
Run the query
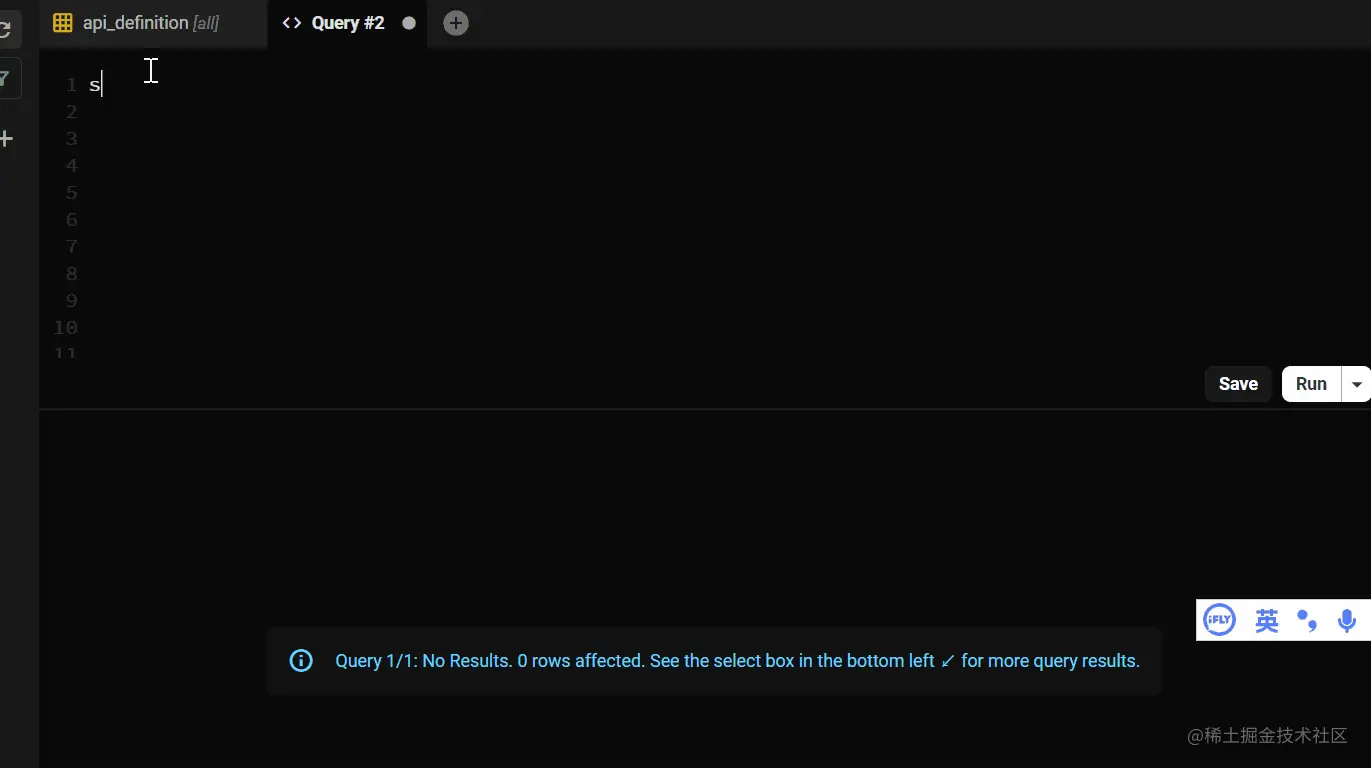pyautogui.click(x=1311, y=384)
